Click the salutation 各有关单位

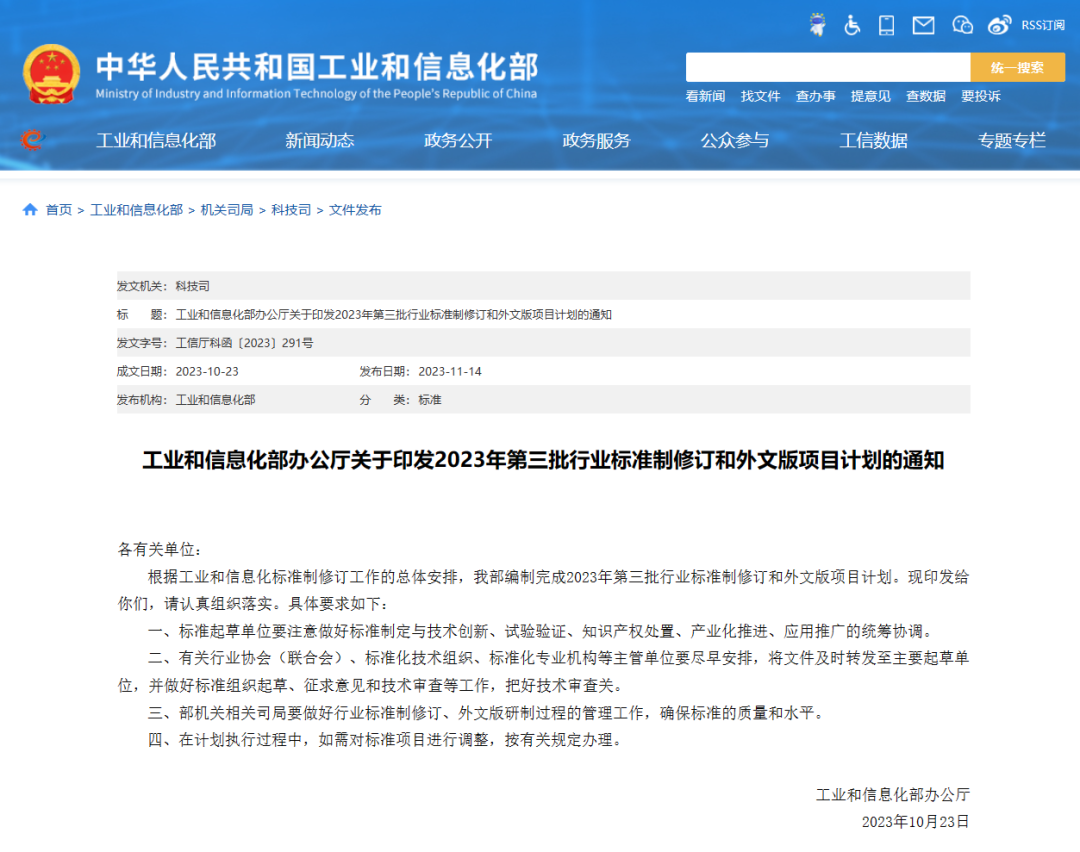point(159,550)
